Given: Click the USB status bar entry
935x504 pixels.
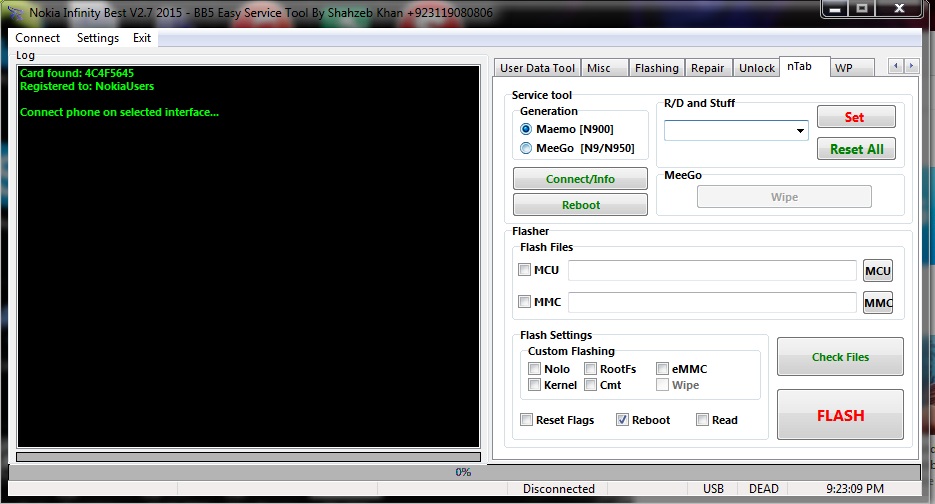Looking at the screenshot, I should click(x=713, y=488).
